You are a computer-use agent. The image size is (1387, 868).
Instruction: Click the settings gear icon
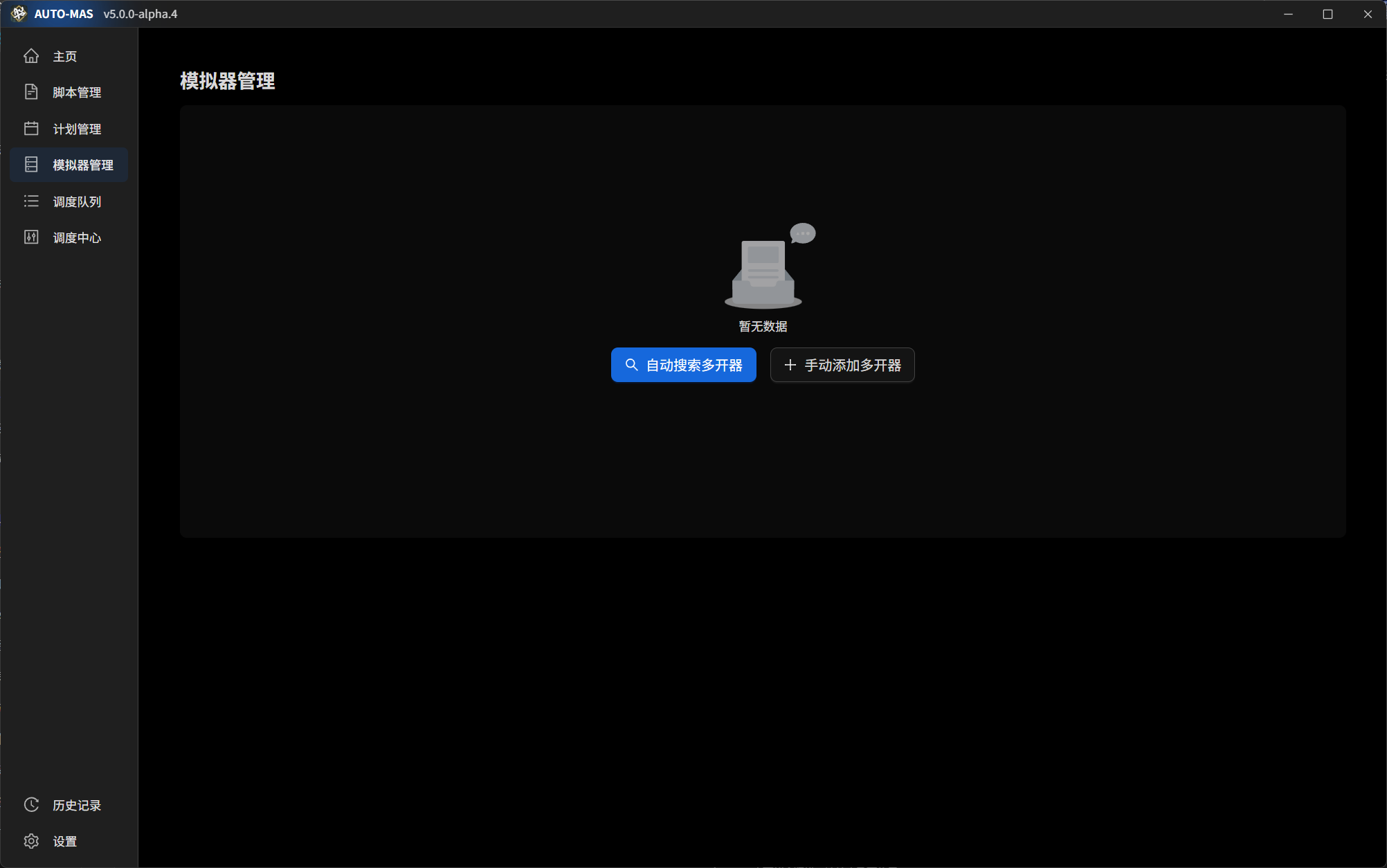31,840
